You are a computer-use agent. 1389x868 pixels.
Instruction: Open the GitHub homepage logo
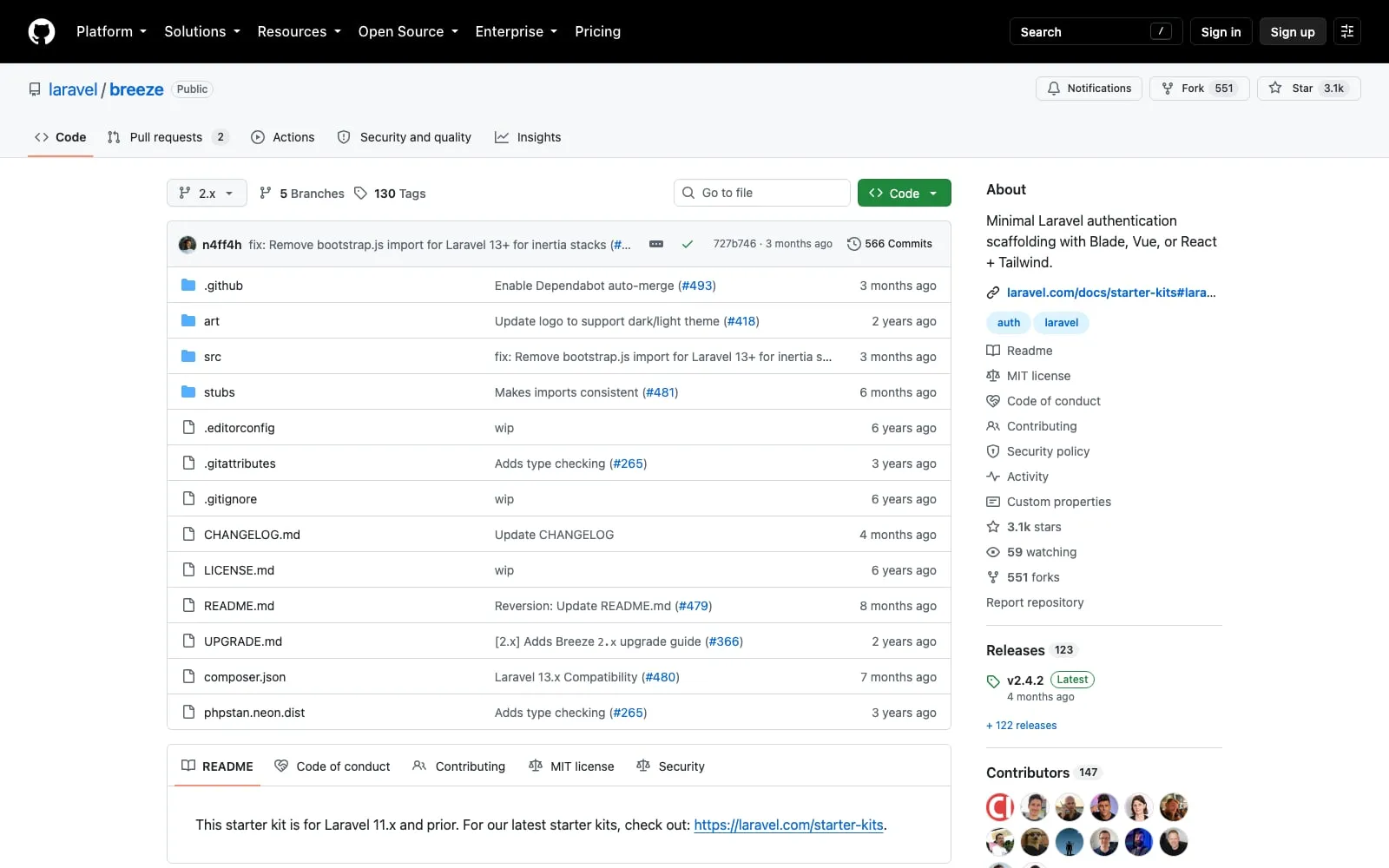(42, 31)
